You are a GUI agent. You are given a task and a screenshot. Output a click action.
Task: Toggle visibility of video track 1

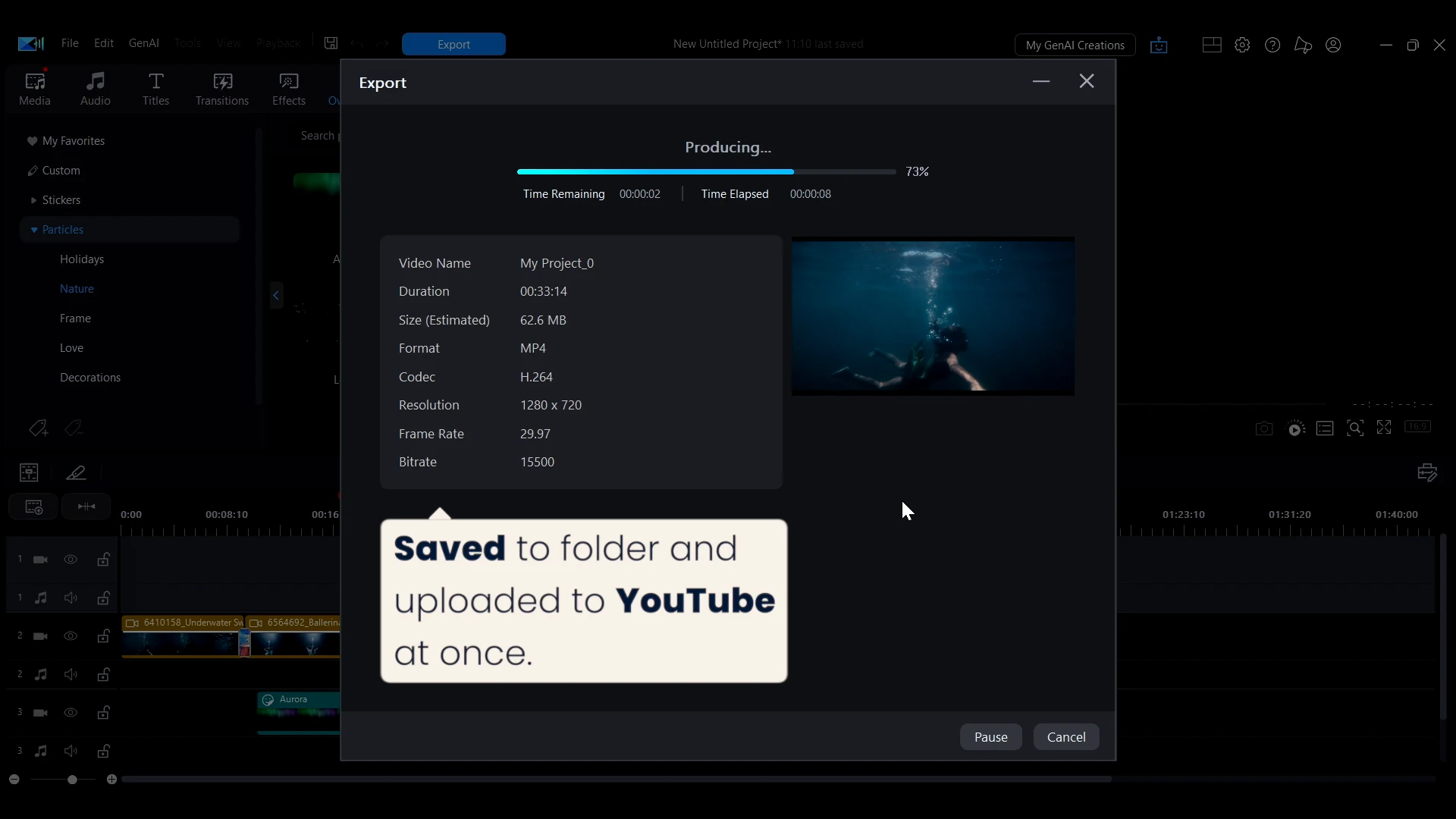(x=71, y=560)
